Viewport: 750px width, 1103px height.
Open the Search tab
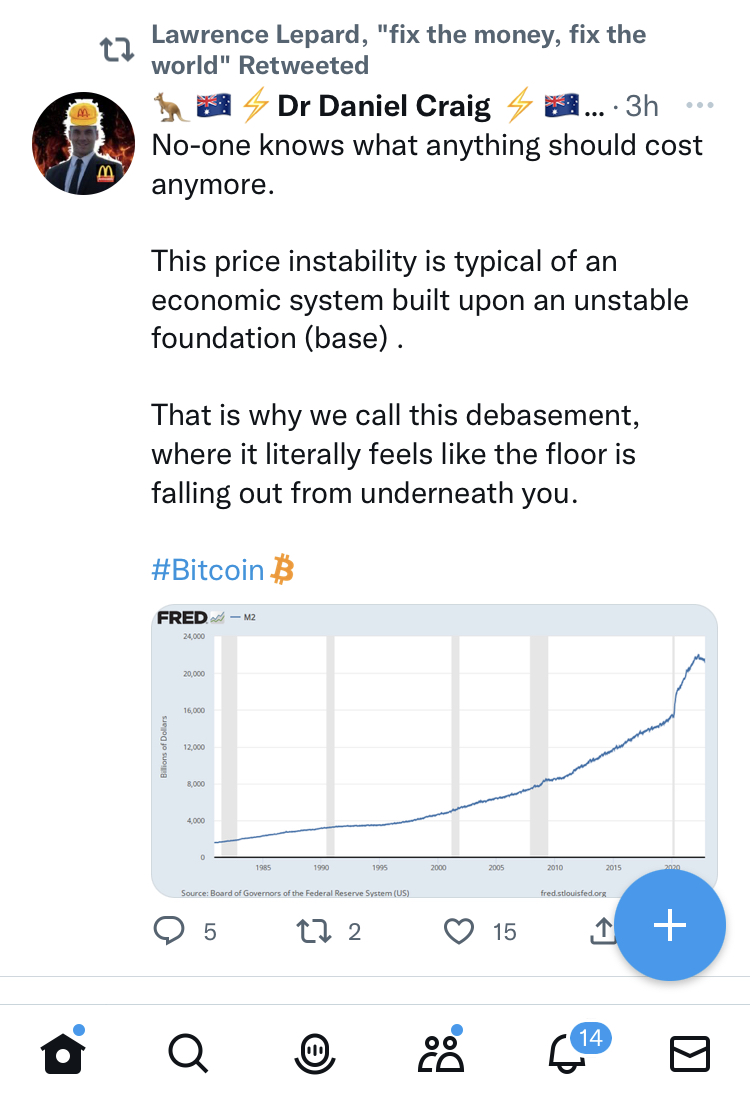coord(187,1053)
